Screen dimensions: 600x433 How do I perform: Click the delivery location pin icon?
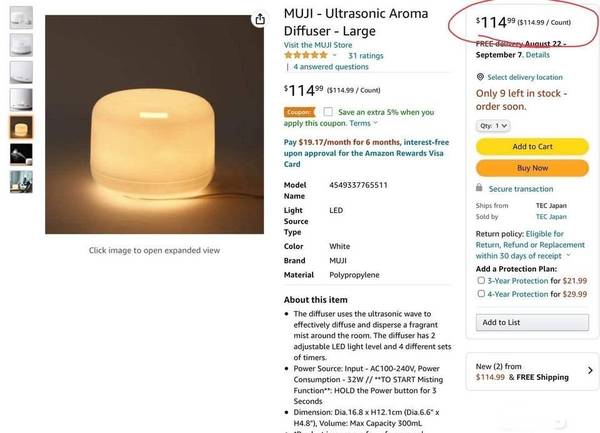[x=480, y=77]
